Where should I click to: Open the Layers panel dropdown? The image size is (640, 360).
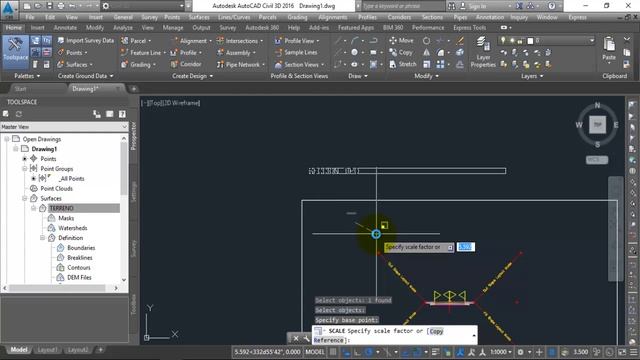[532, 76]
